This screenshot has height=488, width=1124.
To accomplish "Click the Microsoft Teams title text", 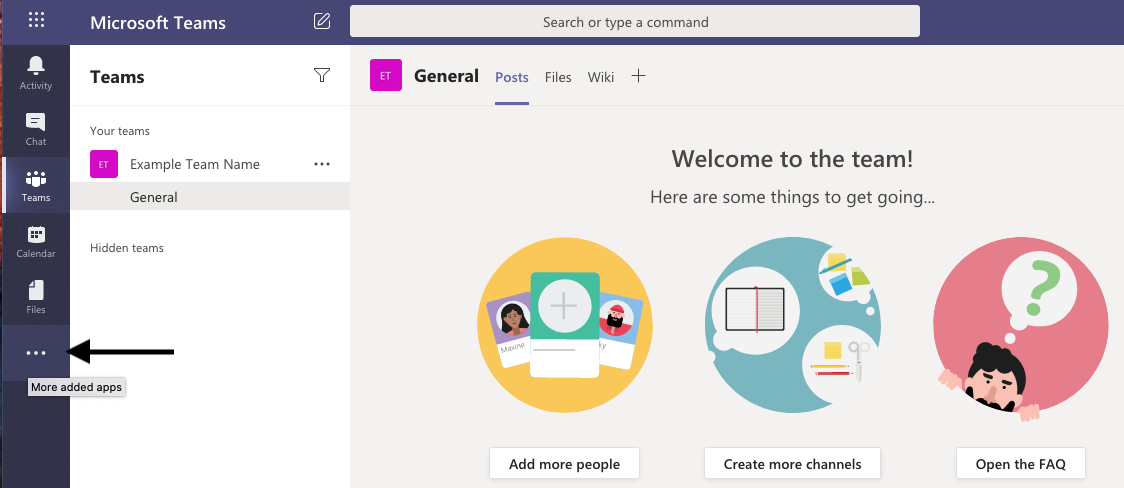I will (158, 22).
